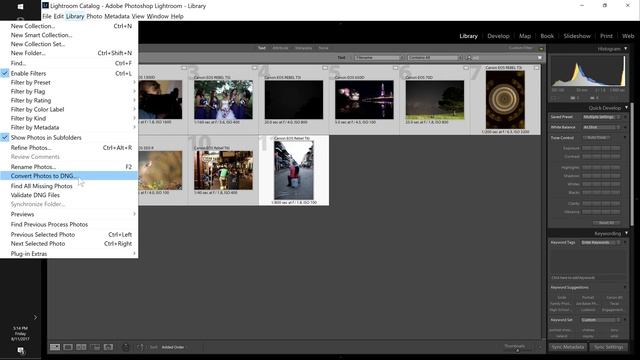Open Filter by Metadata submenu
The image size is (640, 360).
pos(69,127)
